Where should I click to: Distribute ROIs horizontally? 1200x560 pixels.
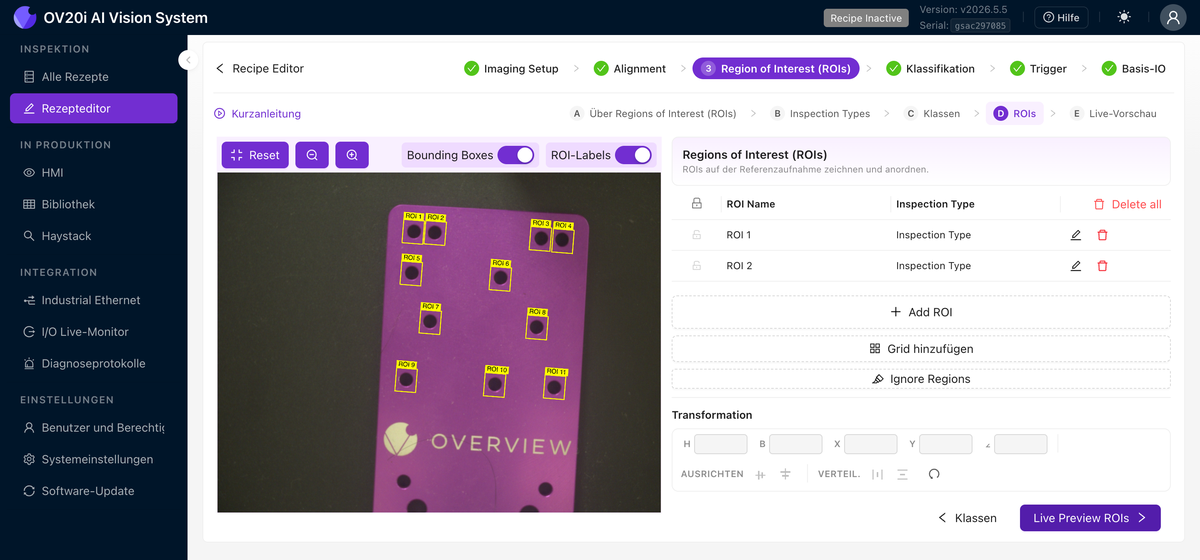878,474
